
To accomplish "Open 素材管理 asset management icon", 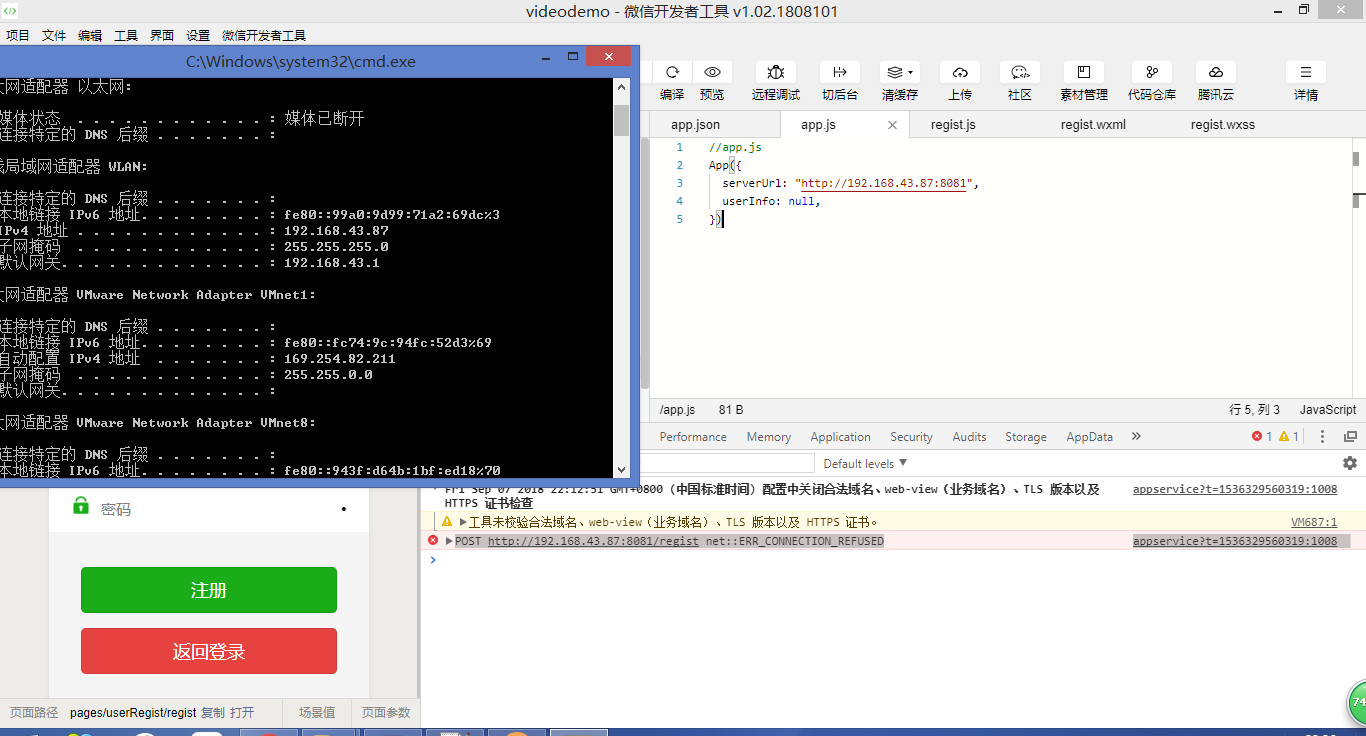I will 1084,72.
